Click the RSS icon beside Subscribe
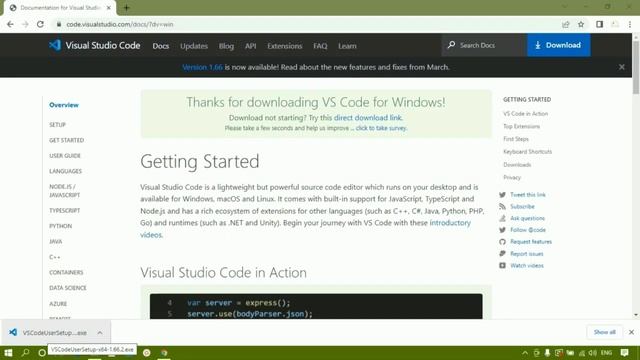 [x=502, y=207]
